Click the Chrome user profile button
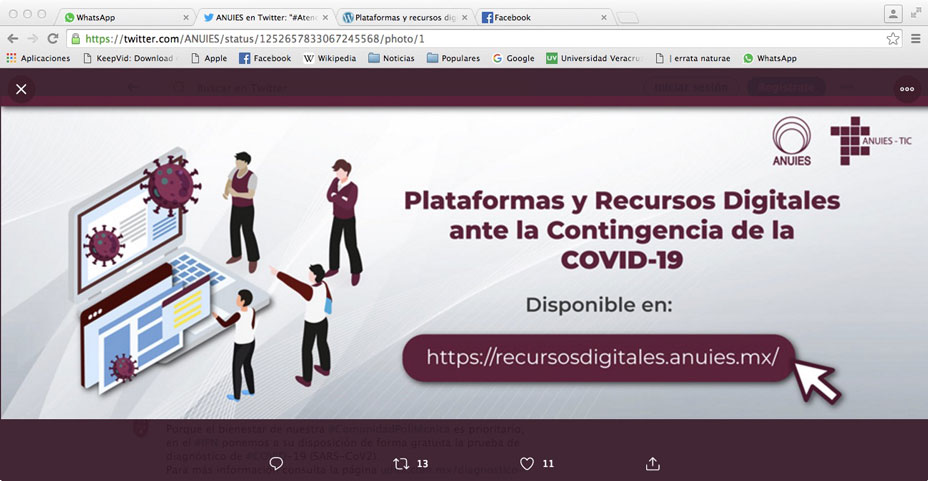 click(x=892, y=13)
